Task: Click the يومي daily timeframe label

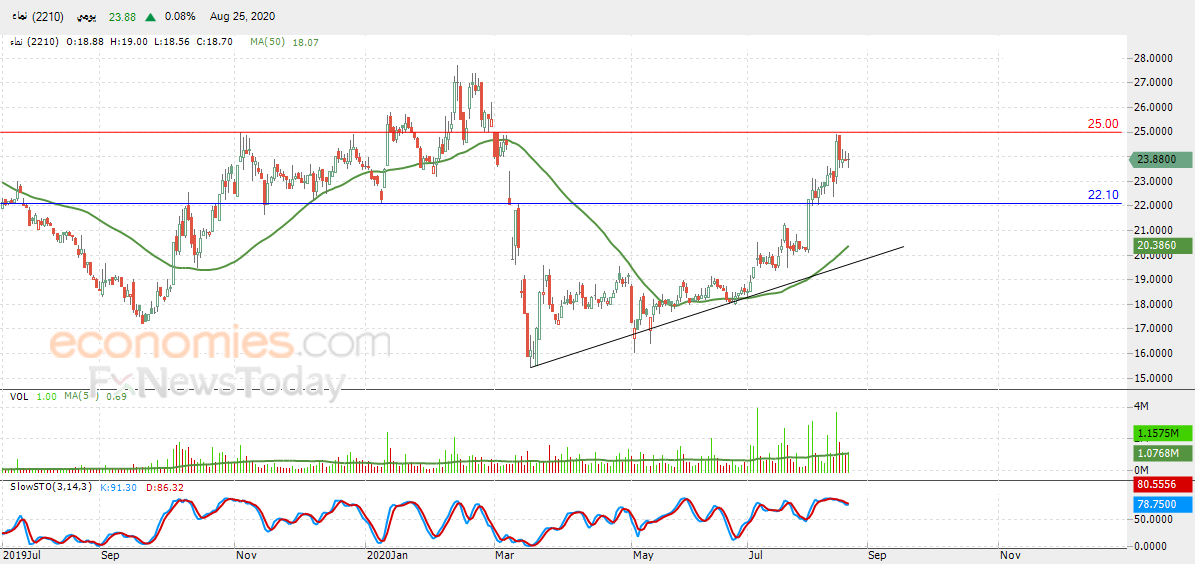Action: [x=88, y=16]
